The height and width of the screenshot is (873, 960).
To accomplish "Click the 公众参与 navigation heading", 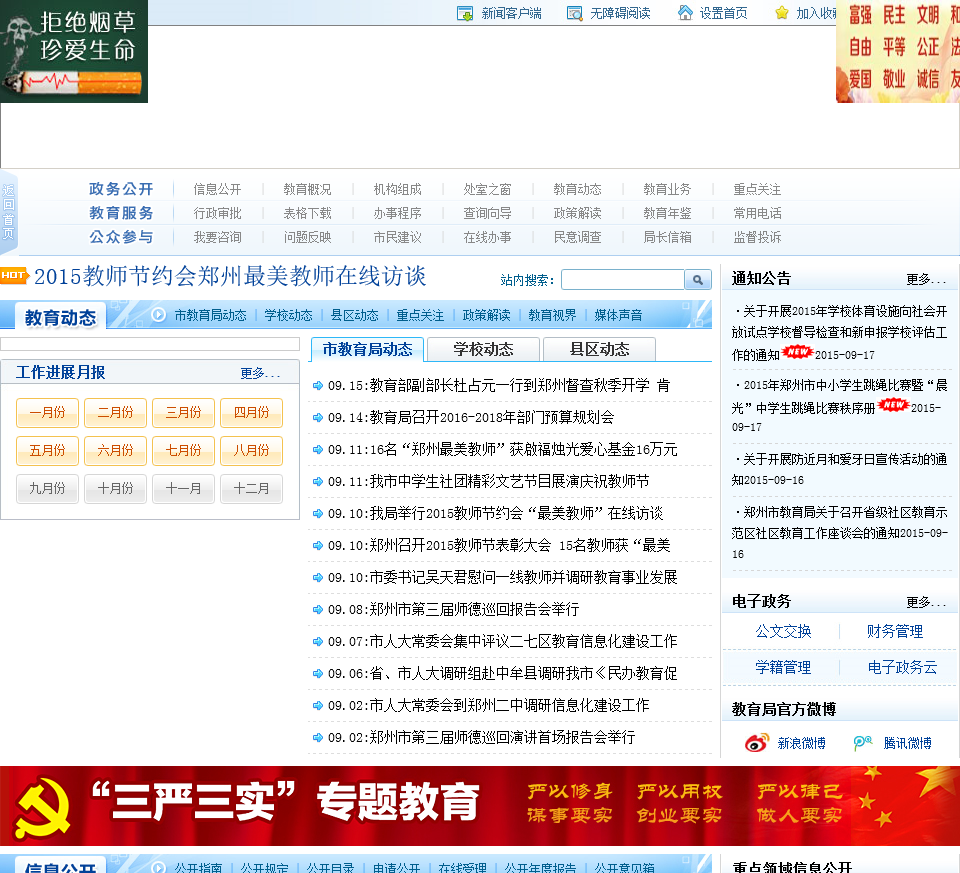I will click(121, 237).
